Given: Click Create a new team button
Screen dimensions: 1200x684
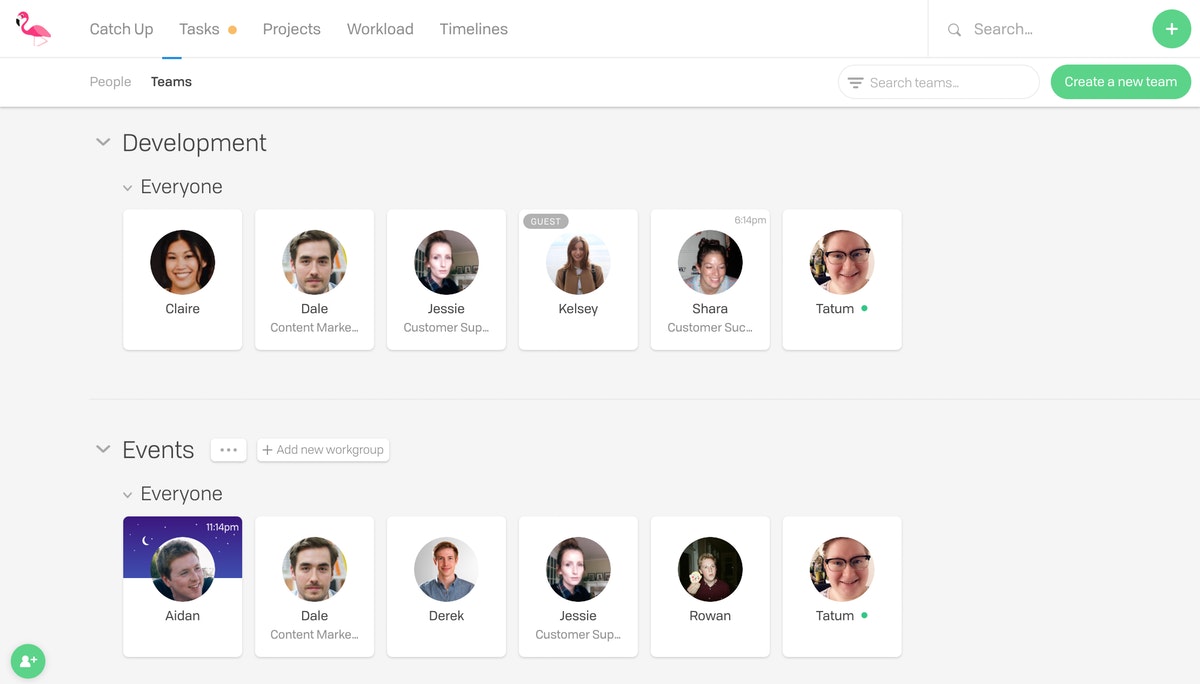Looking at the screenshot, I should pyautogui.click(x=1120, y=82).
